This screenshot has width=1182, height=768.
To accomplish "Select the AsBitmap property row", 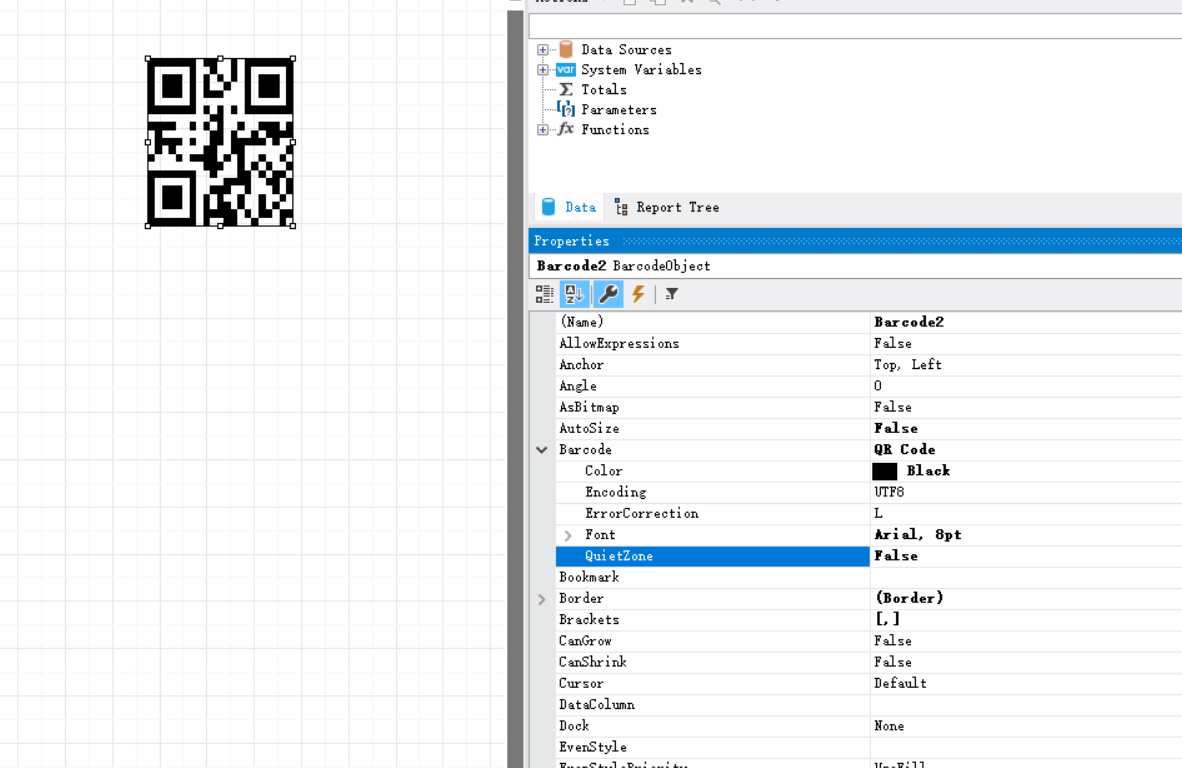I will pos(712,407).
